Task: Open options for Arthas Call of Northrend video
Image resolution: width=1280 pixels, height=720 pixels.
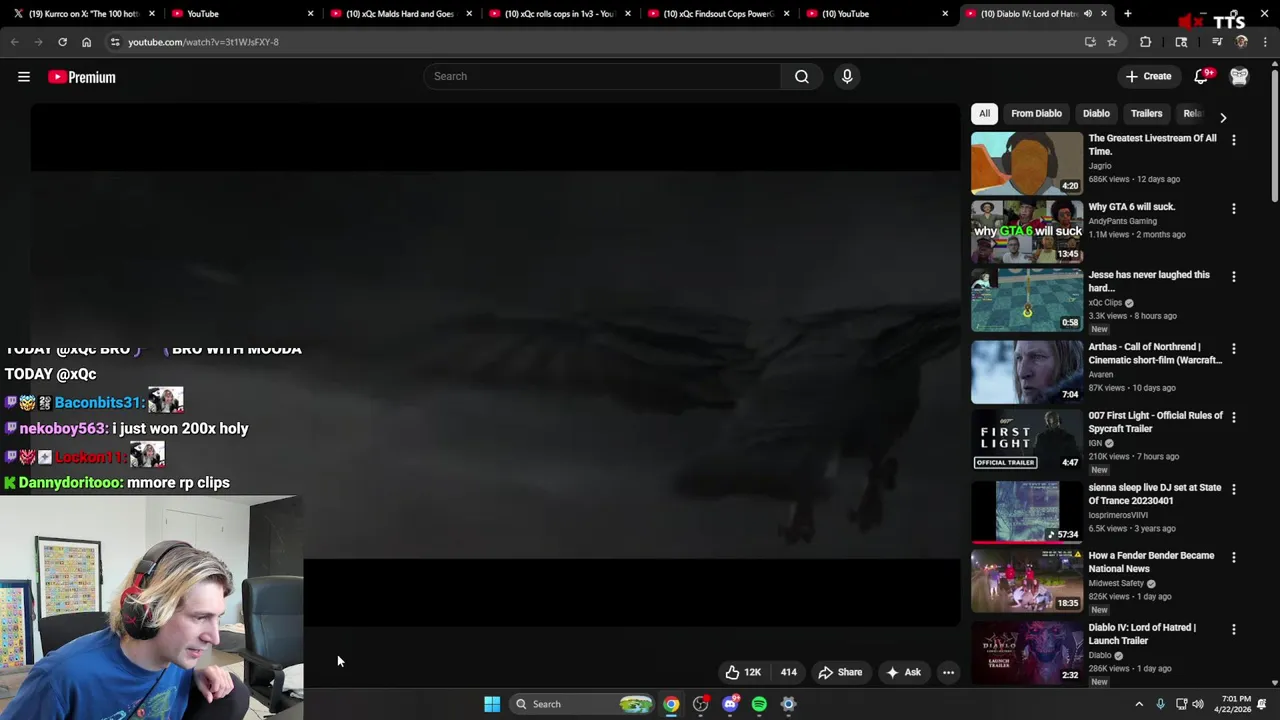Action: (1233, 349)
